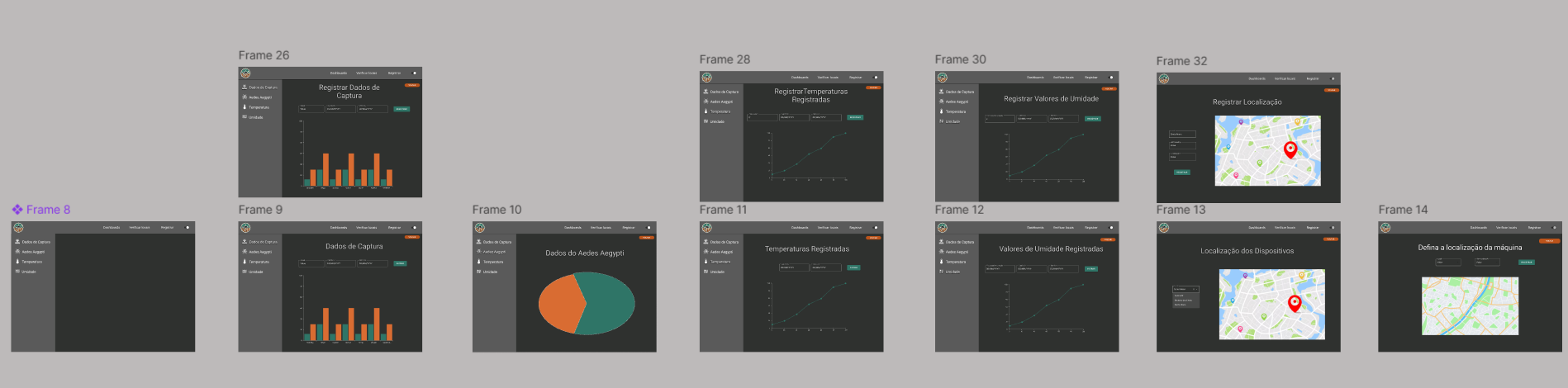Click the Umidade icon in Frame 12
The height and width of the screenshot is (388, 1568).
pos(941,272)
